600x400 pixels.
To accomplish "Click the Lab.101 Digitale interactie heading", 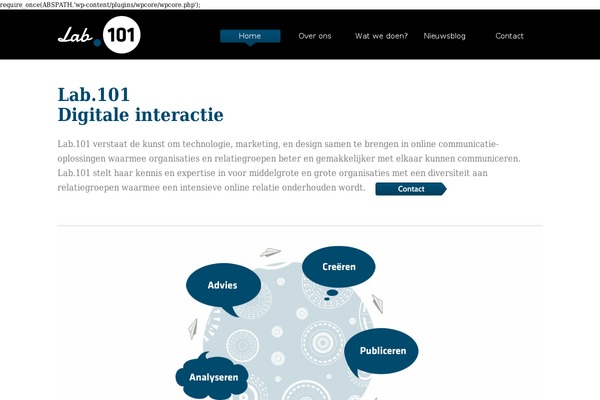I will [140, 104].
